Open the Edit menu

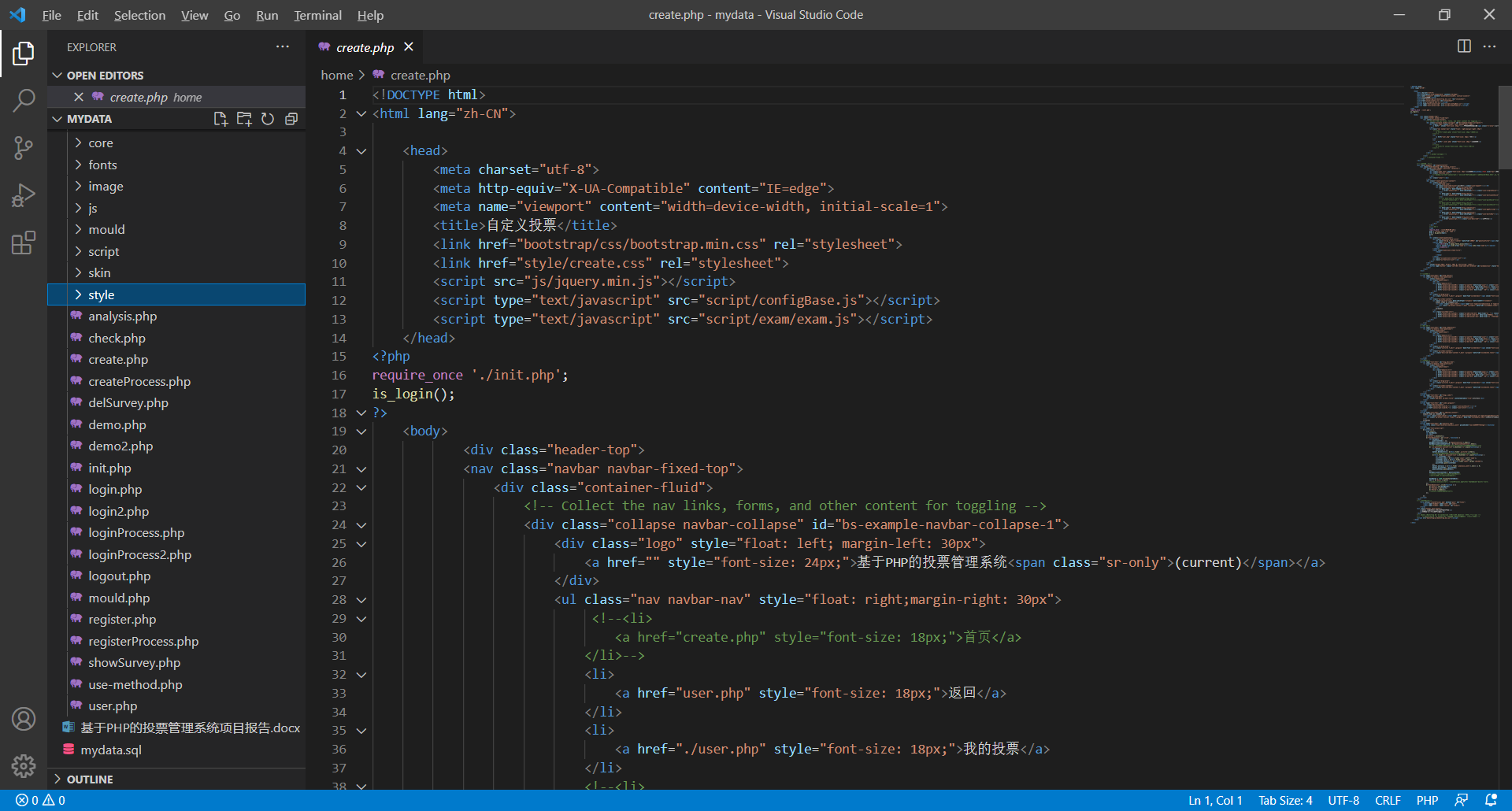coord(87,15)
